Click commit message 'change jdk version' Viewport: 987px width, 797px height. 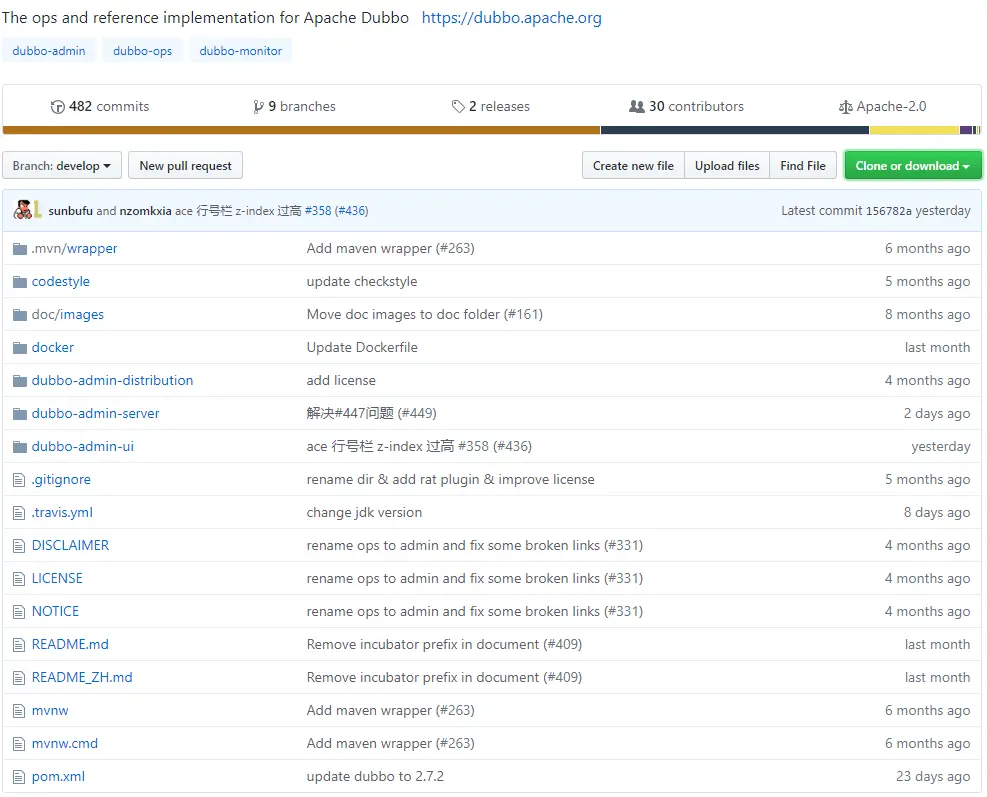(364, 512)
